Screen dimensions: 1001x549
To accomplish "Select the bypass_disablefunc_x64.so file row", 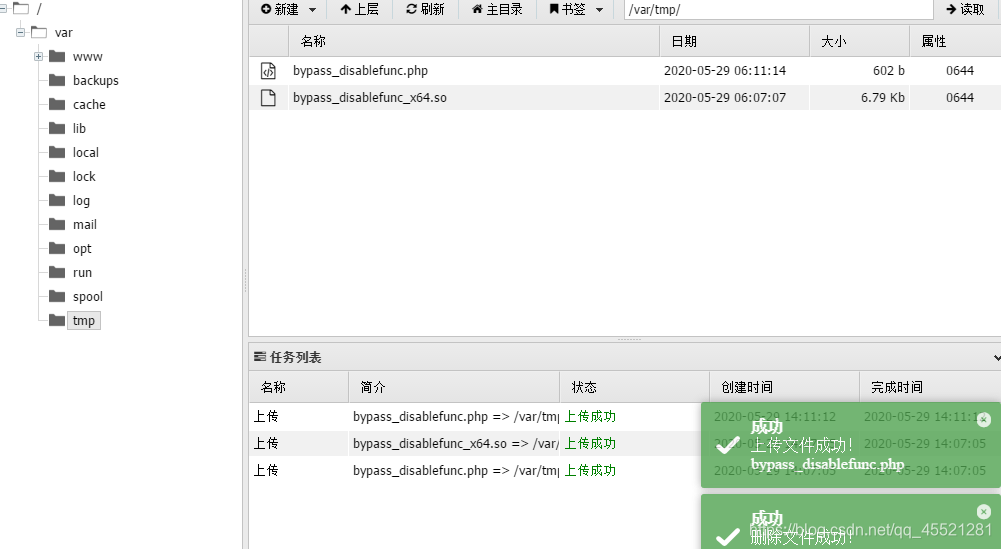I will pos(624,98).
